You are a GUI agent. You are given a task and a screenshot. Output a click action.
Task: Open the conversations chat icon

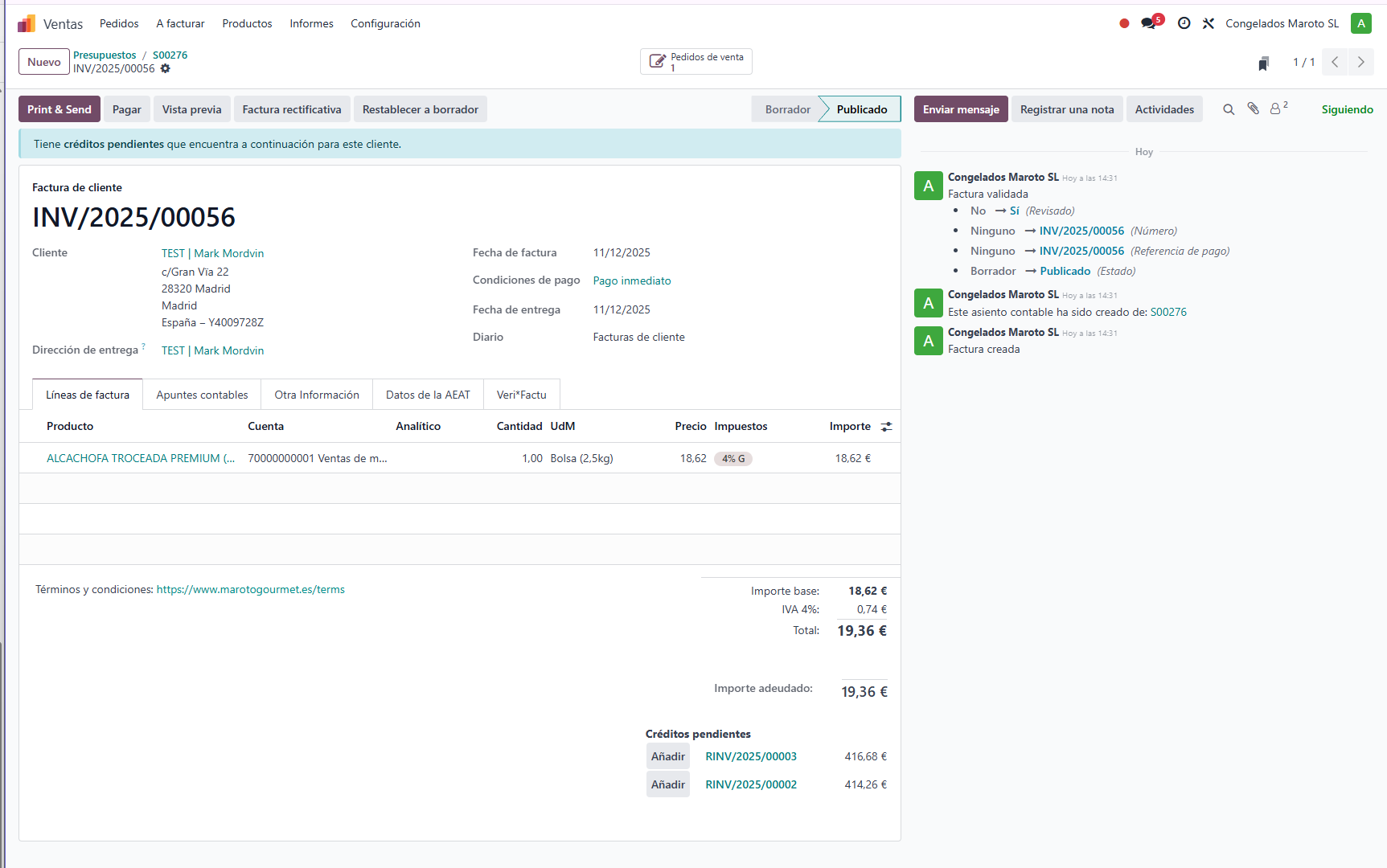pyautogui.click(x=1149, y=23)
